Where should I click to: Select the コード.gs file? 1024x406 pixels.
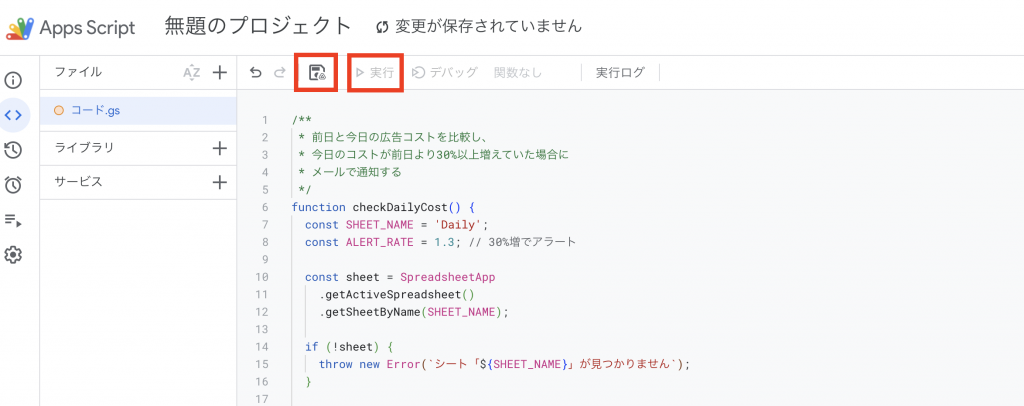click(x=95, y=110)
